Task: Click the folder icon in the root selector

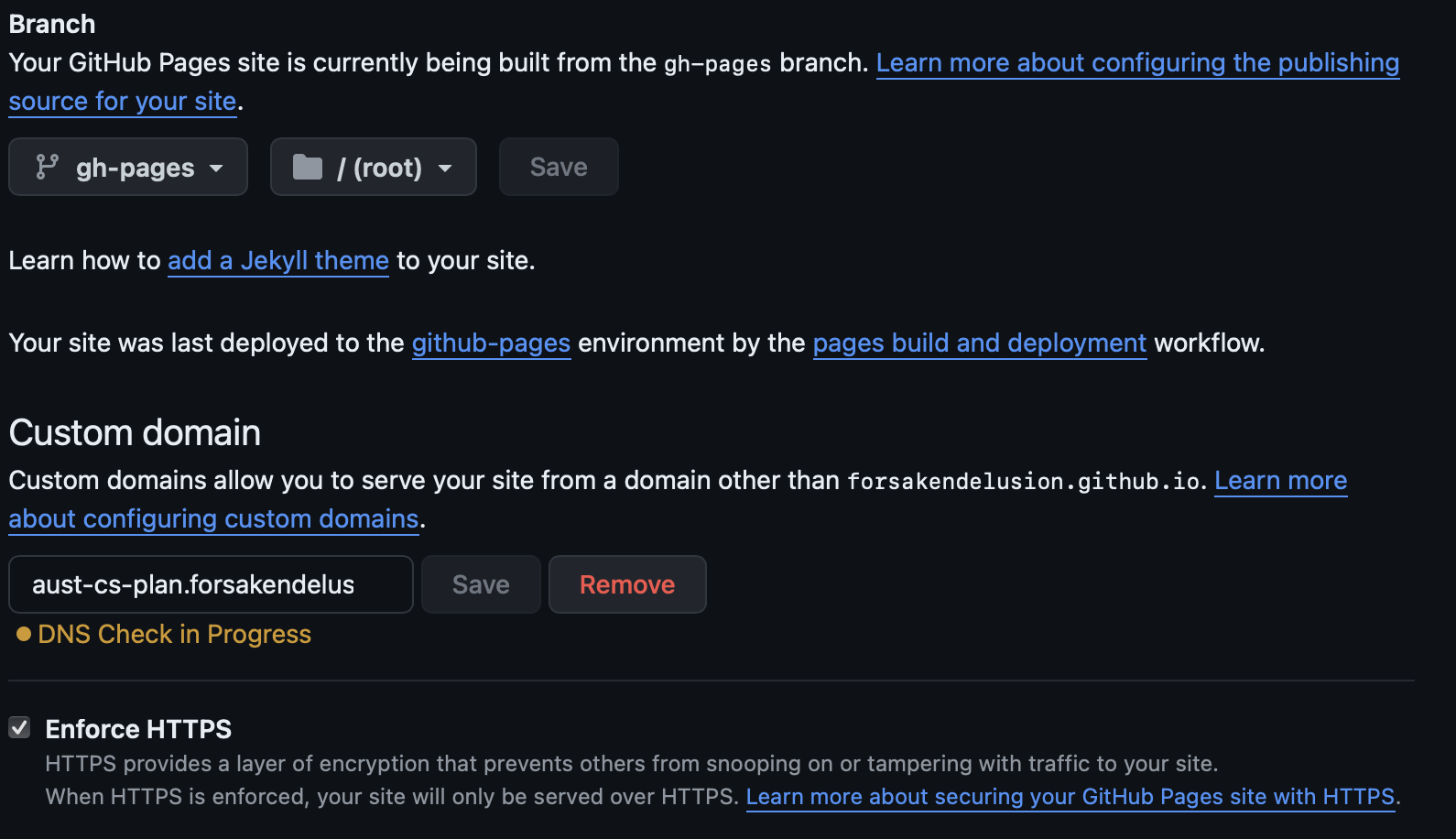Action: coord(308,167)
